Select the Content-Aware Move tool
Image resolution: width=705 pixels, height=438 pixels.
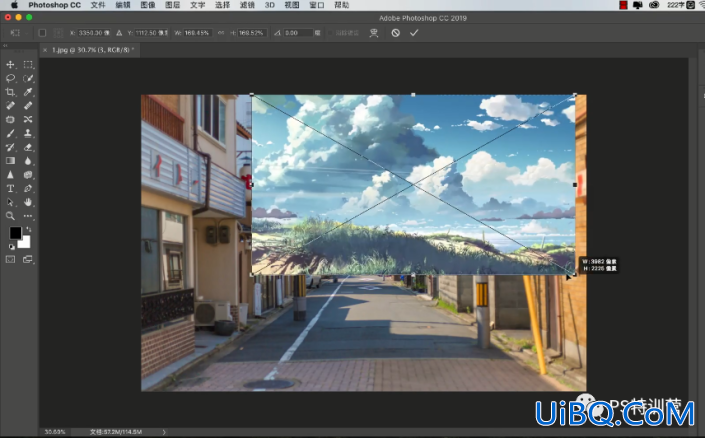coord(28,120)
